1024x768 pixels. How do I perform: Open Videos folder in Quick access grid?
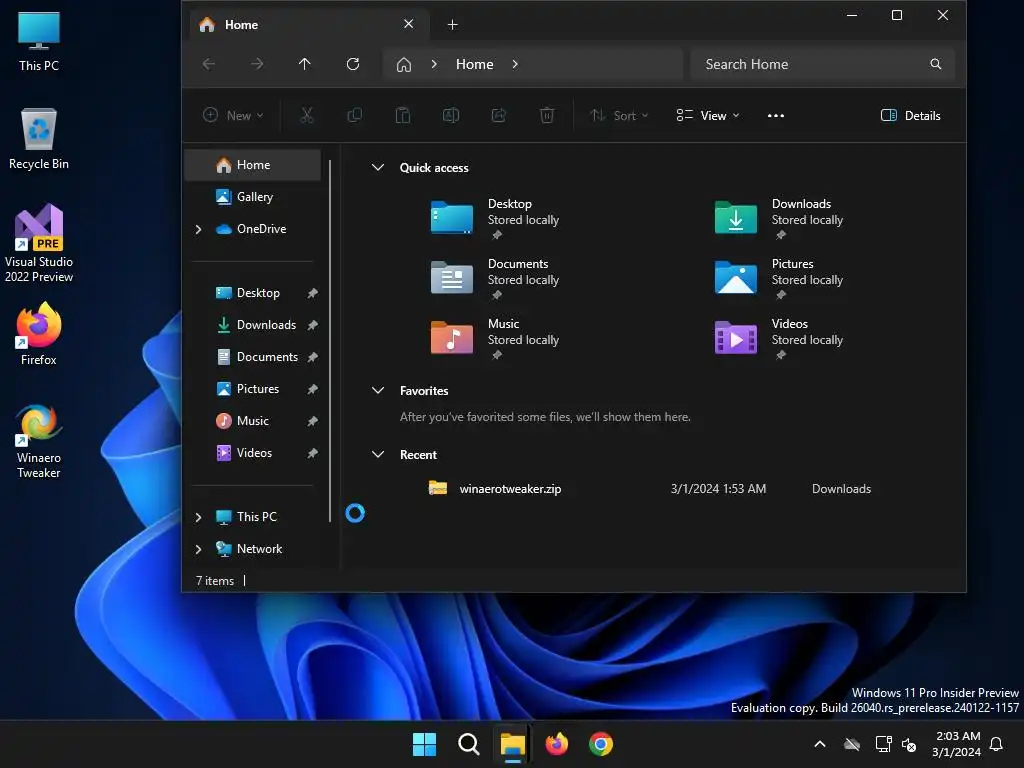tap(780, 338)
